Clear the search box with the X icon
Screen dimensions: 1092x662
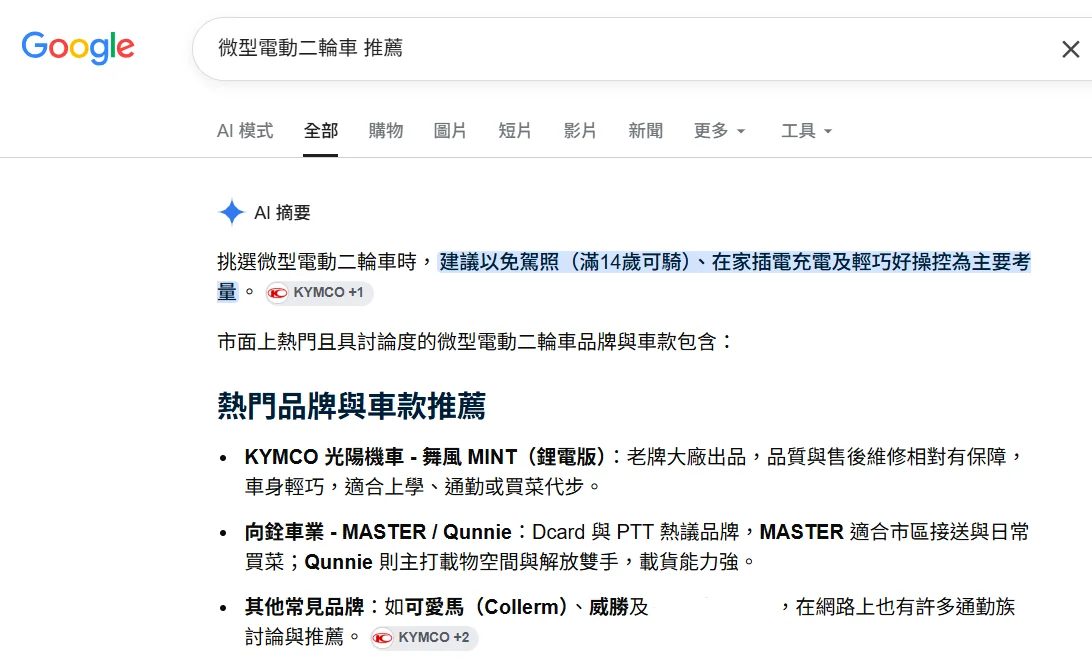[1070, 49]
